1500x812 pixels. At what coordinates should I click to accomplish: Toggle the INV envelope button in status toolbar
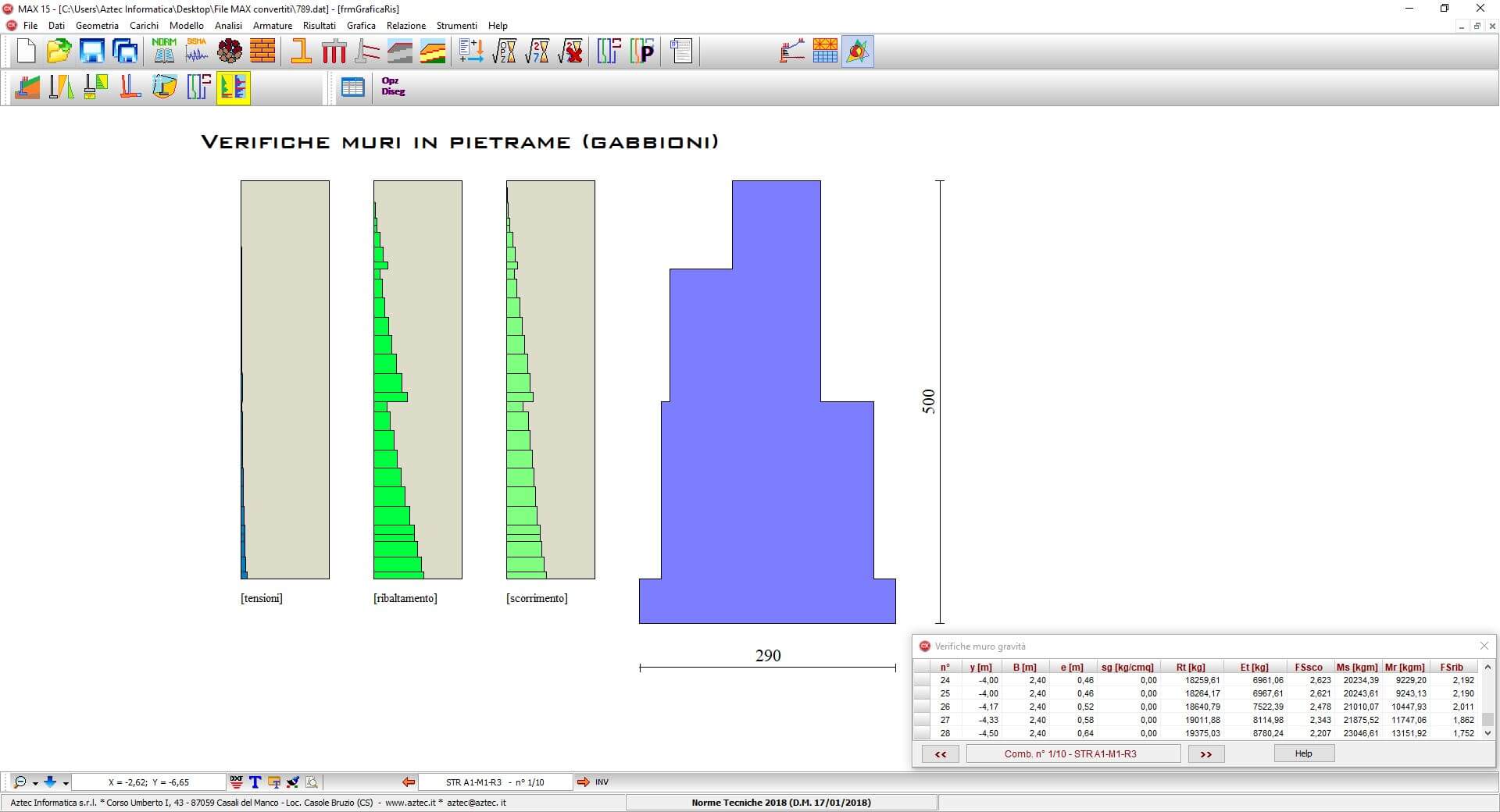[x=602, y=782]
